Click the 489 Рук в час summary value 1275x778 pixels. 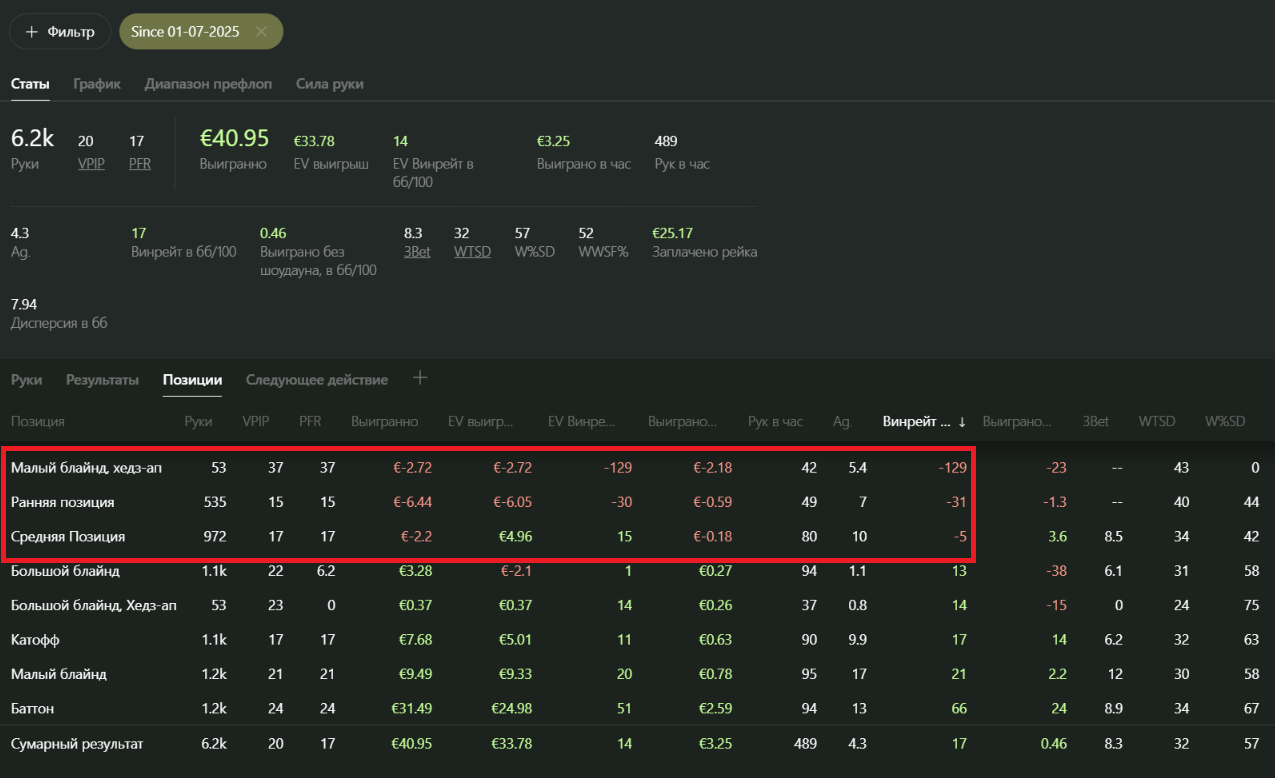click(666, 141)
